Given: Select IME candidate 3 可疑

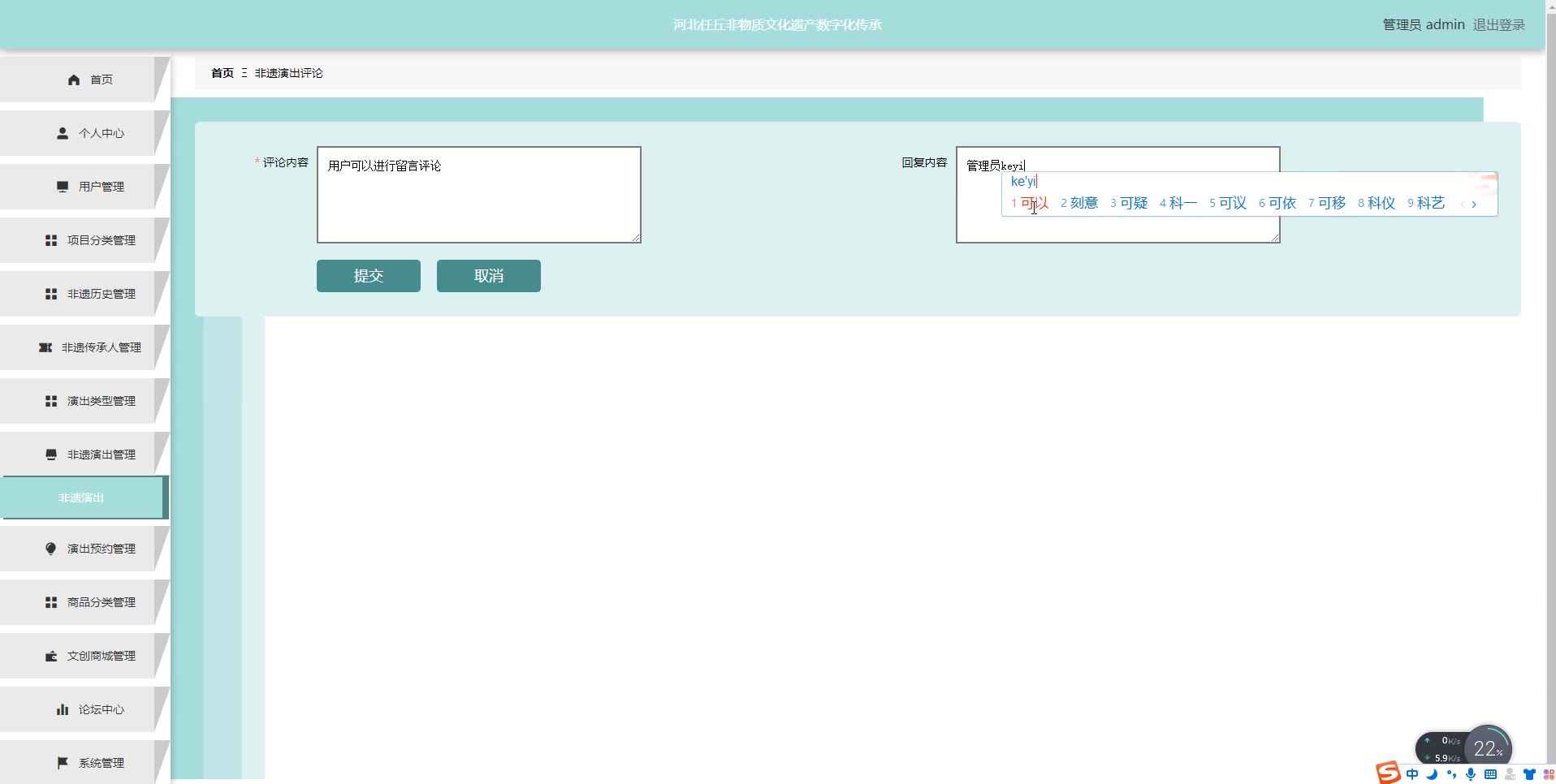Looking at the screenshot, I should [x=1129, y=203].
